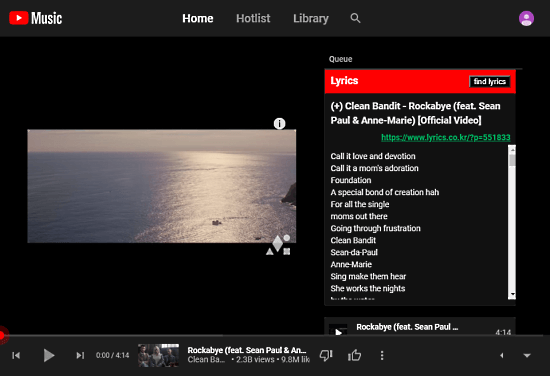Play the Rockabye queue item
Viewport: 550px width, 376px height.
coord(338,331)
